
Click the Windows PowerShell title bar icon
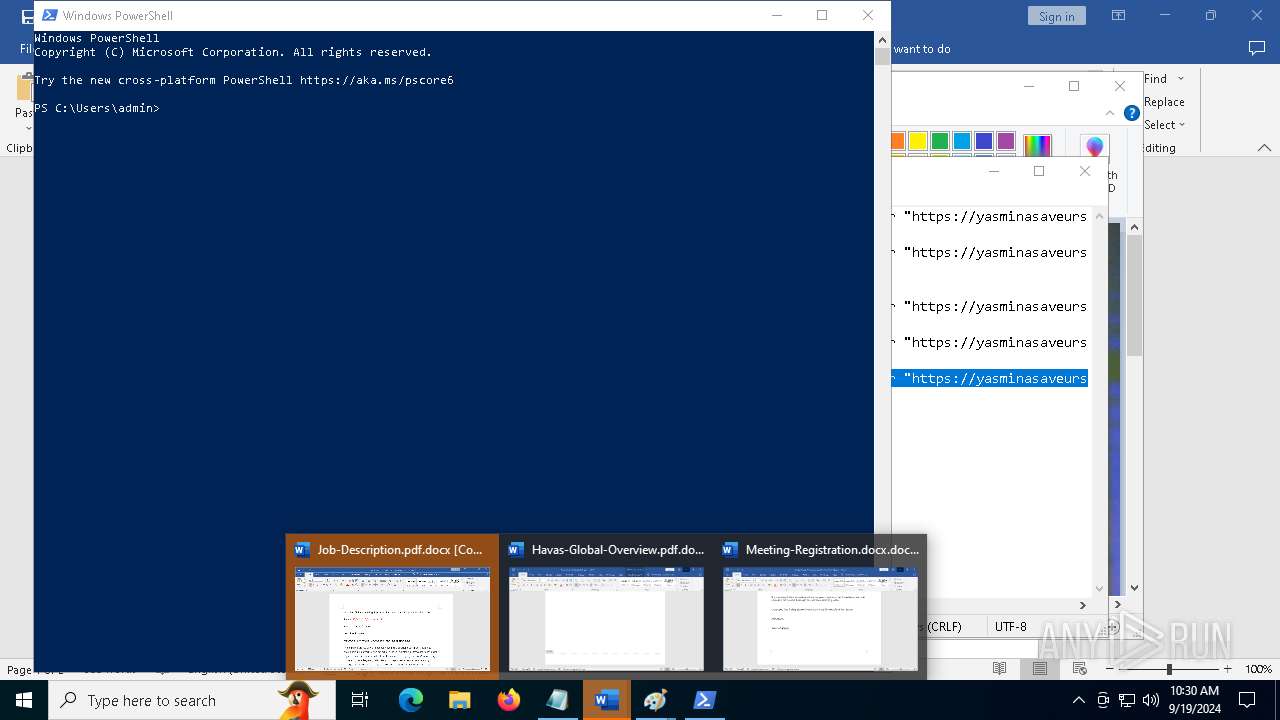coord(49,15)
